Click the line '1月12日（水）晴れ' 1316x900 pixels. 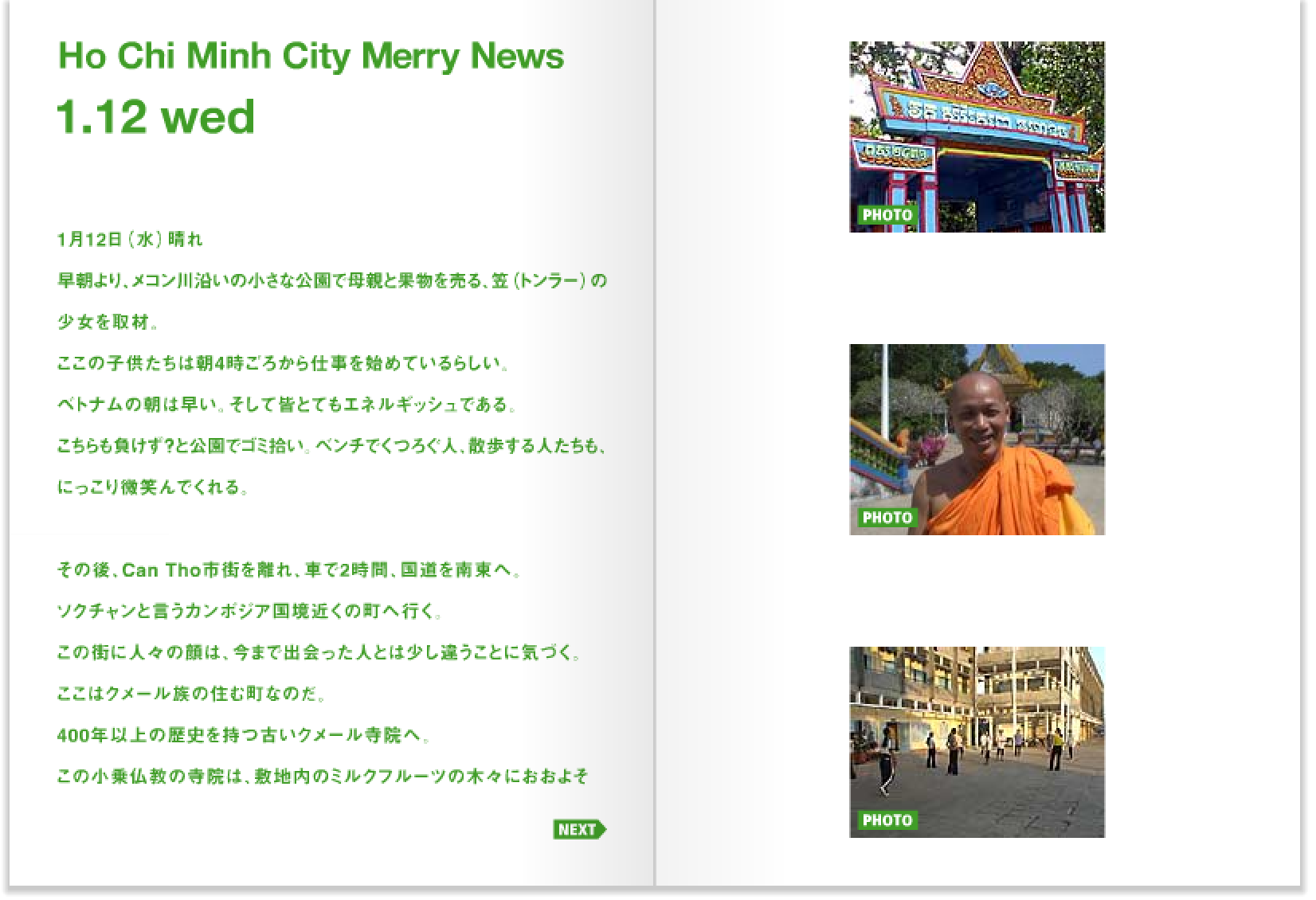click(130, 239)
